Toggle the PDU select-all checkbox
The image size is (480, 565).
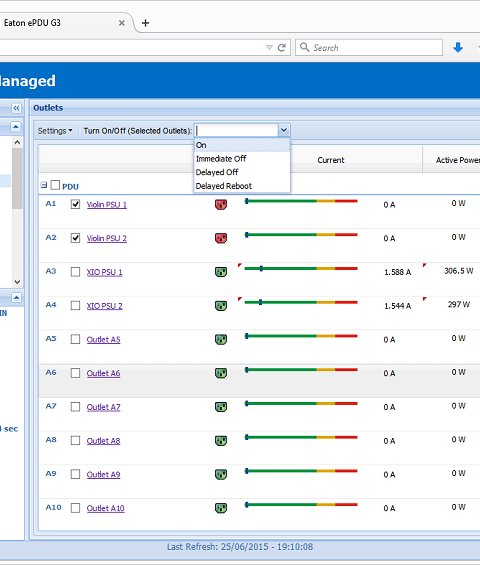(55, 185)
